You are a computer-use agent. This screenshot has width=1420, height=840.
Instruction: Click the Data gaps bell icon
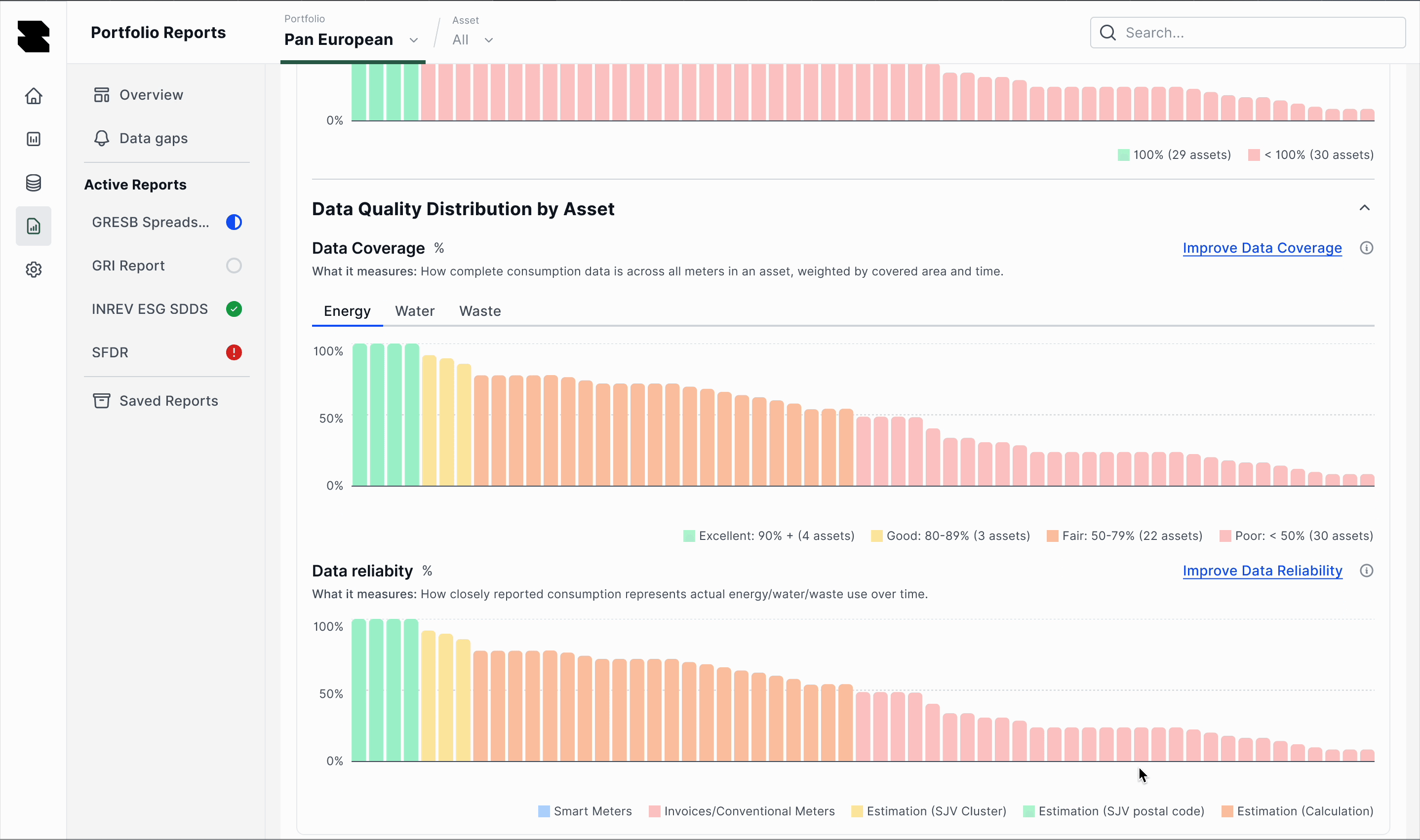[x=101, y=139]
